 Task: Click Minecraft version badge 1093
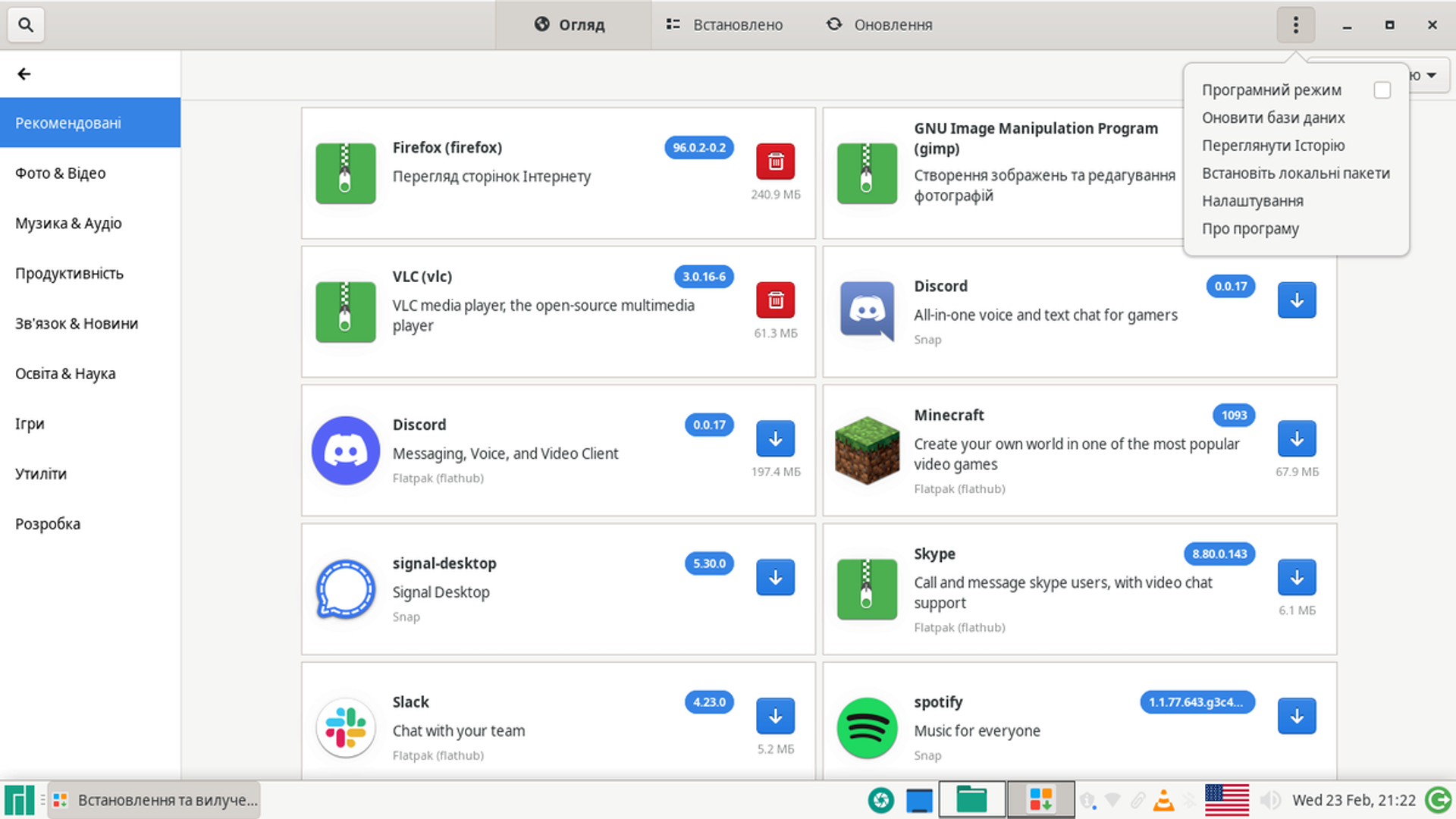click(1234, 416)
